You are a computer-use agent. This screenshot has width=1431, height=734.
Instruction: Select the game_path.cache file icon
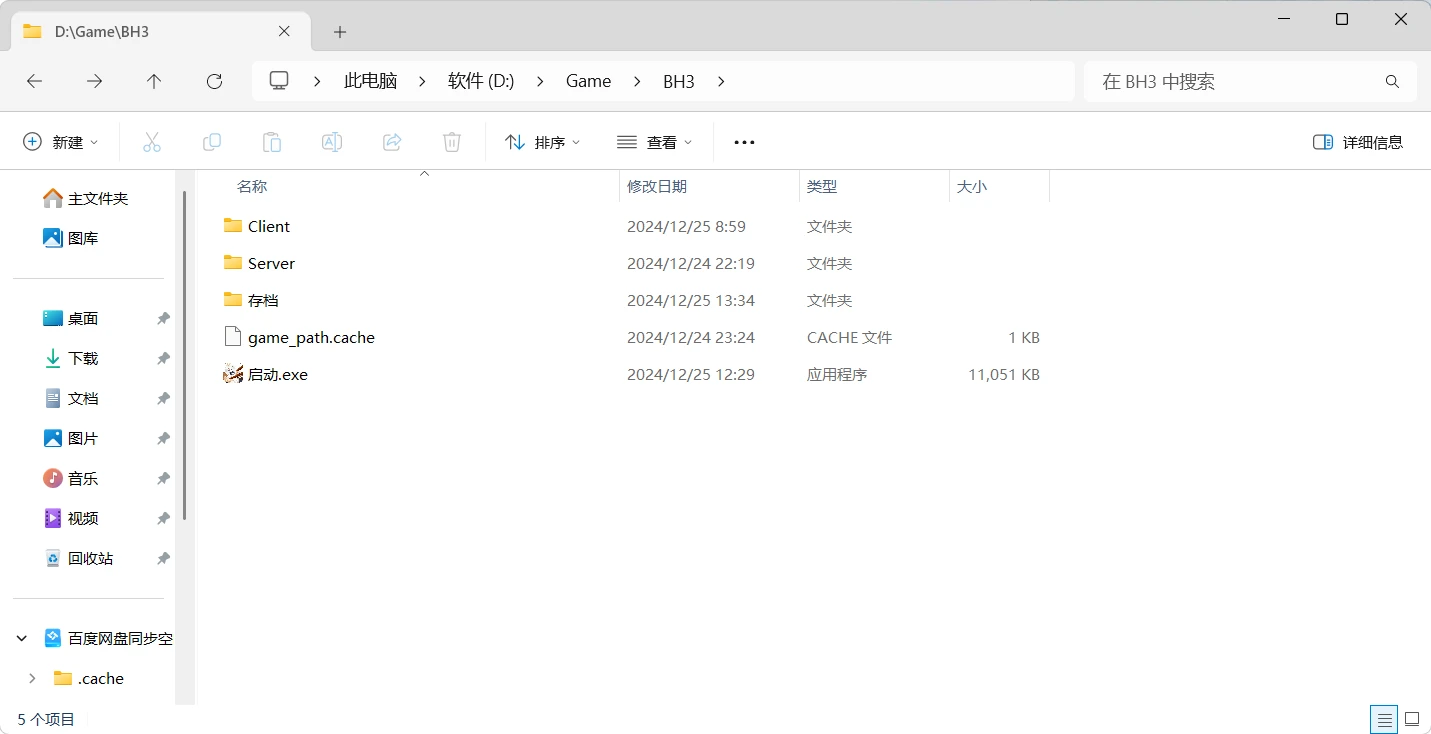point(233,337)
